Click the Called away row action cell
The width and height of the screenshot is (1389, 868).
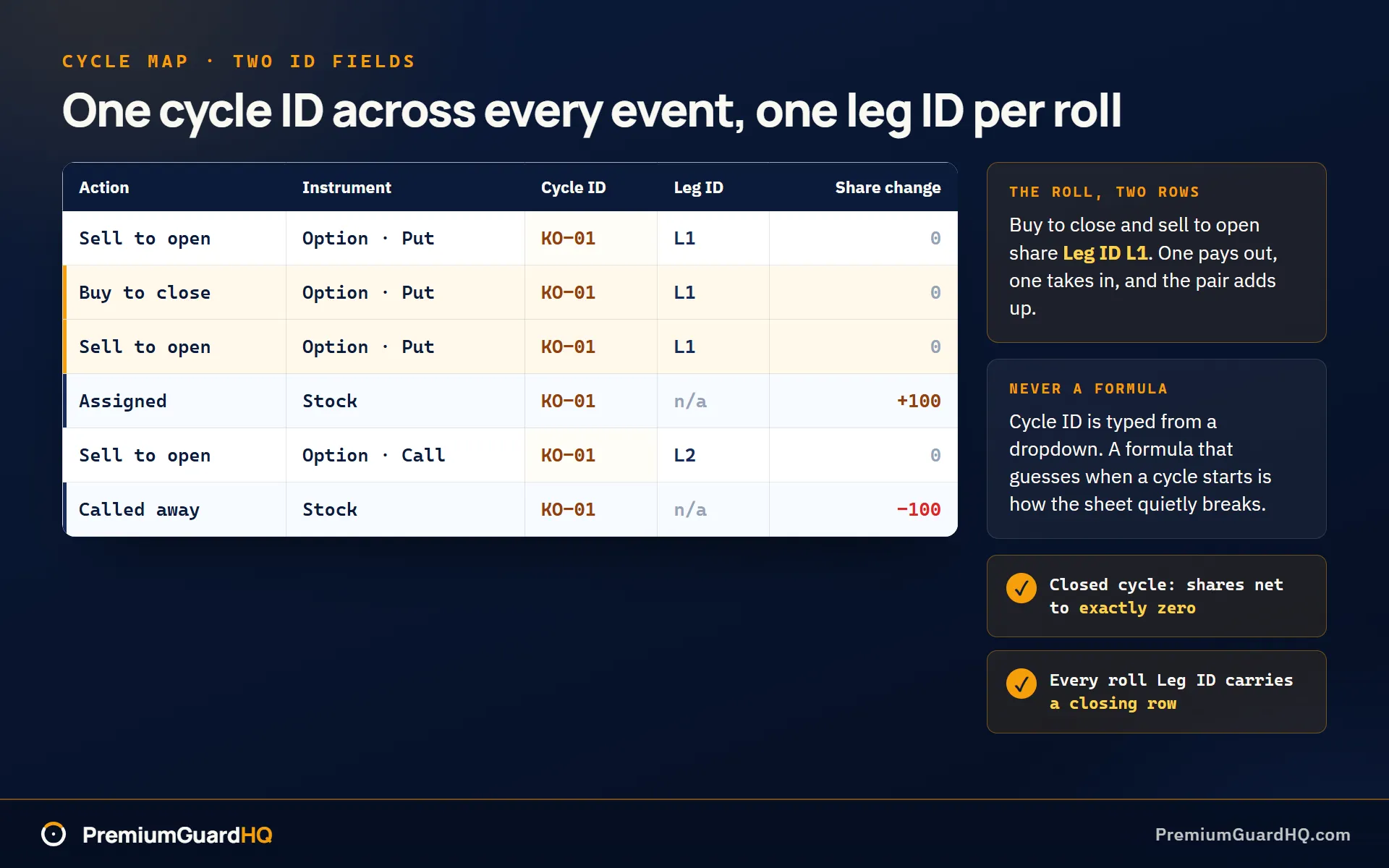(x=175, y=509)
